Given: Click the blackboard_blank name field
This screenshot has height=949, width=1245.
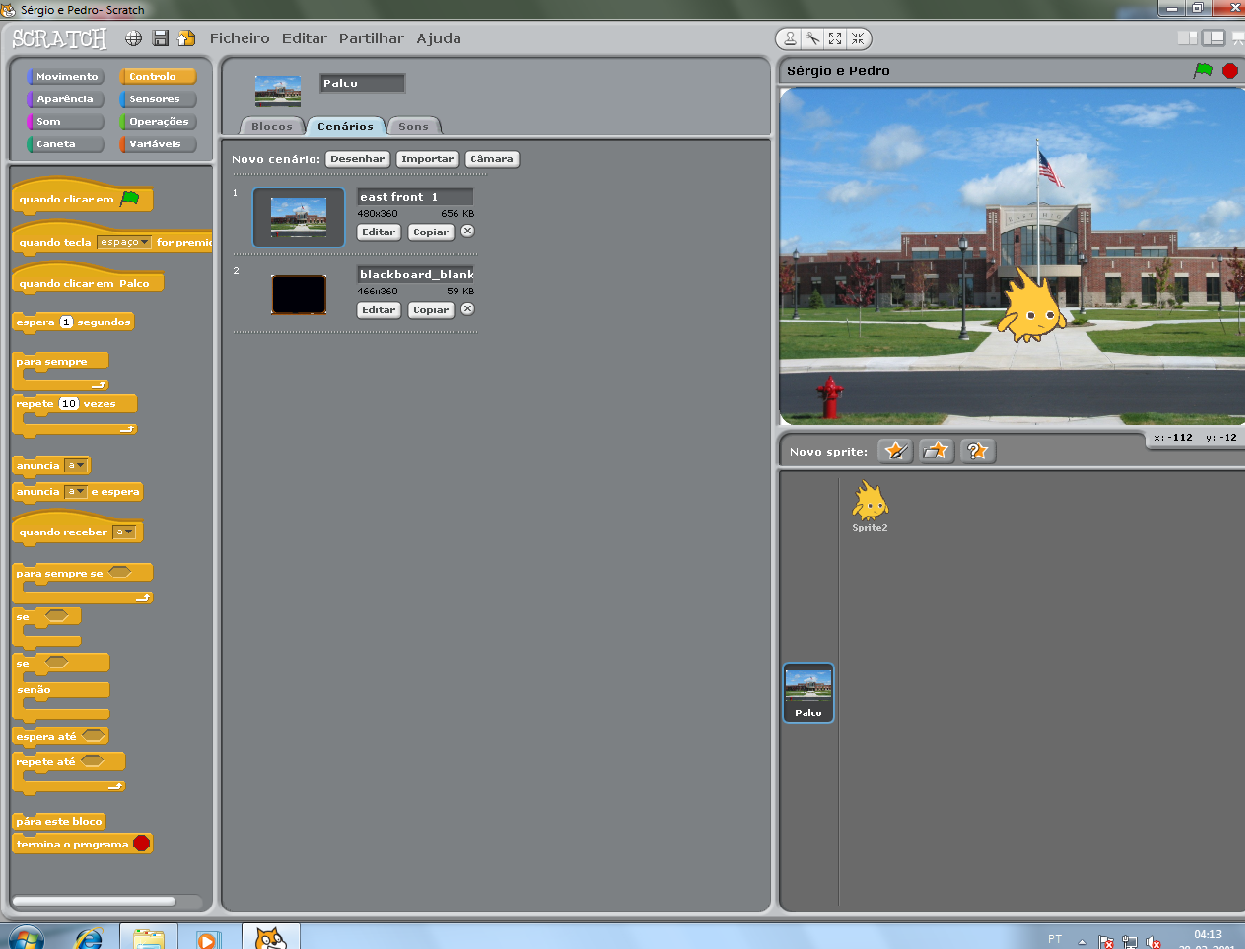Looking at the screenshot, I should tap(415, 274).
